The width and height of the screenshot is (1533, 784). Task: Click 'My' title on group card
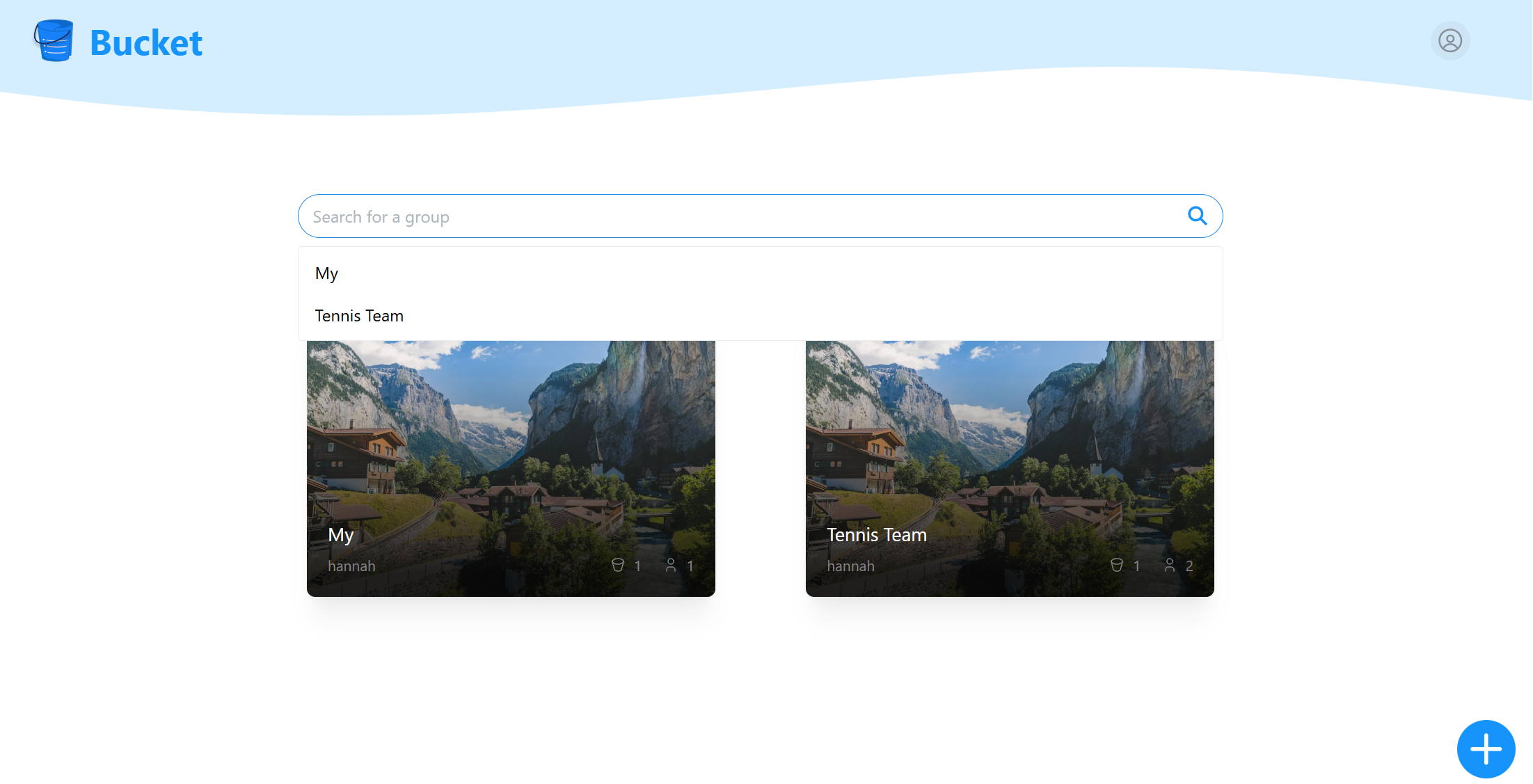tap(341, 534)
